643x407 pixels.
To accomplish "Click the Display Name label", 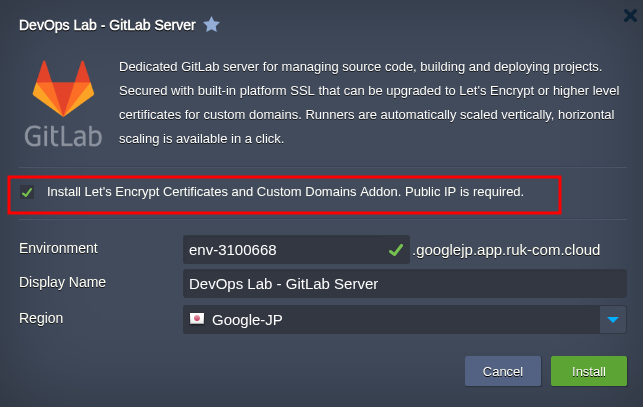I will click(x=62, y=282).
